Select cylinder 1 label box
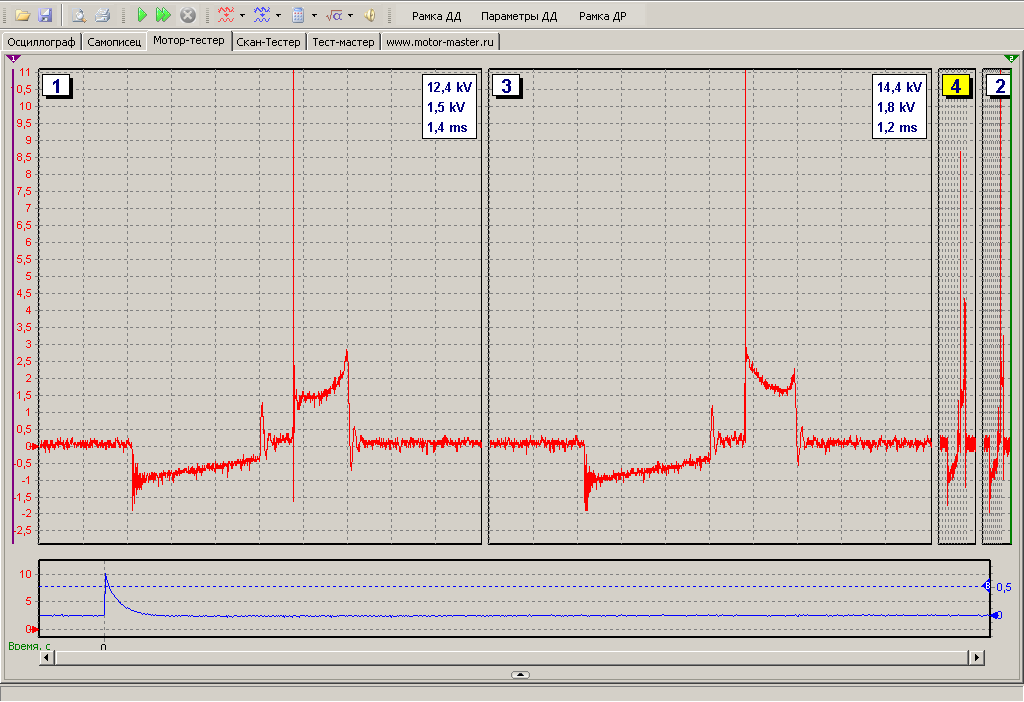 point(57,86)
